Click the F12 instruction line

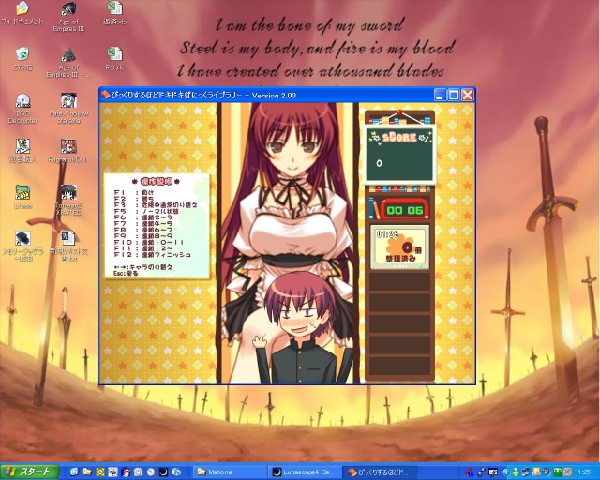(152, 255)
